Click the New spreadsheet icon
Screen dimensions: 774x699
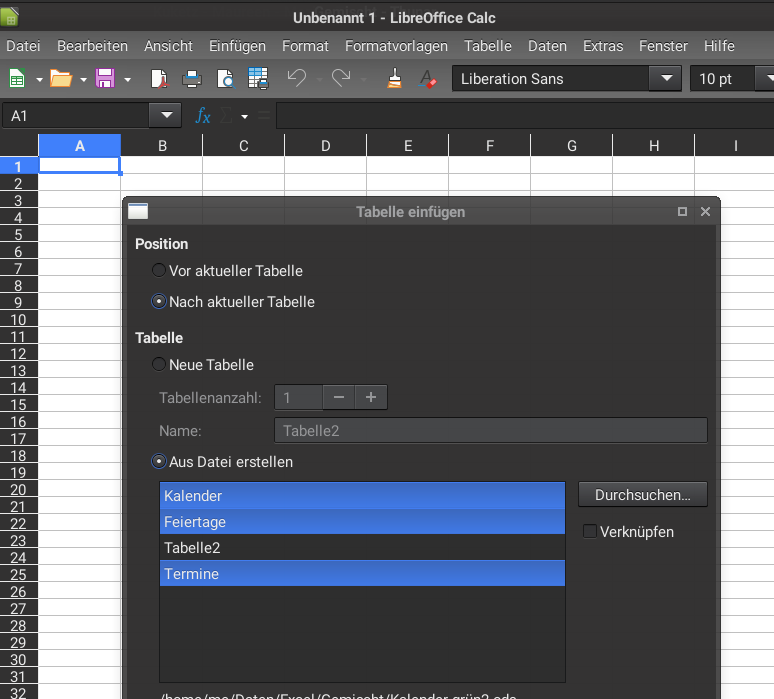click(x=17, y=78)
